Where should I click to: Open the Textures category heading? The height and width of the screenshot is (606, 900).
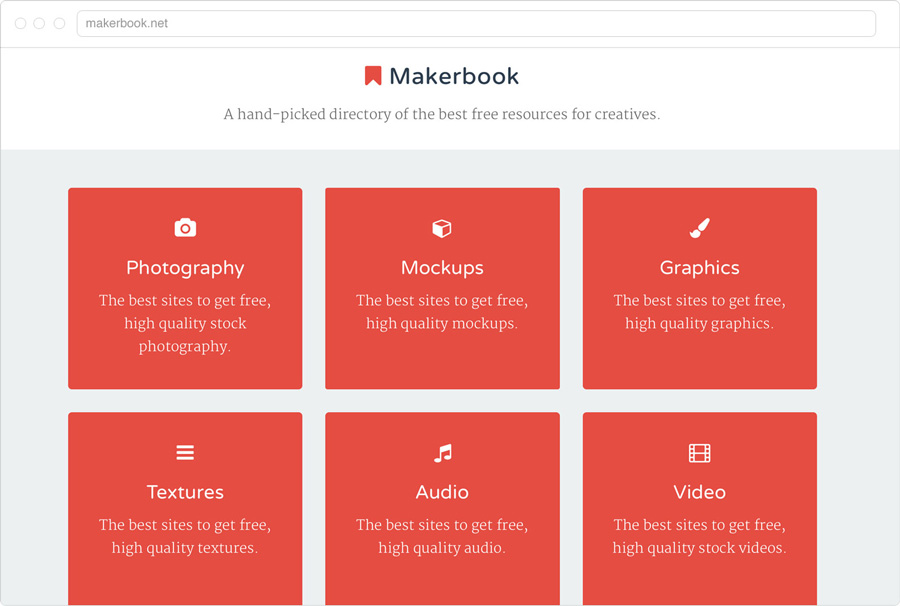pyautogui.click(x=185, y=492)
